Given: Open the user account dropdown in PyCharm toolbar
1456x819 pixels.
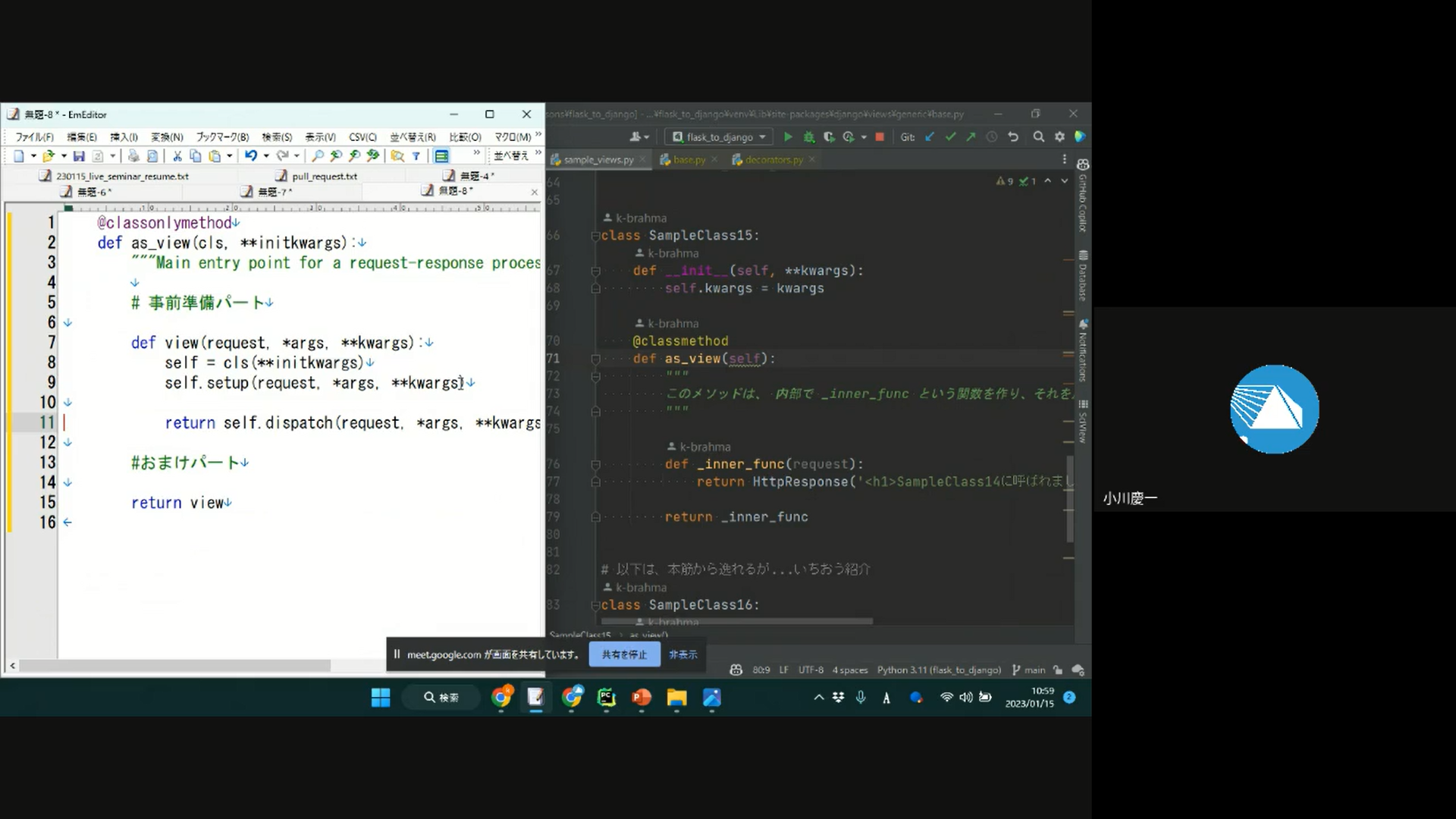Looking at the screenshot, I should (639, 137).
